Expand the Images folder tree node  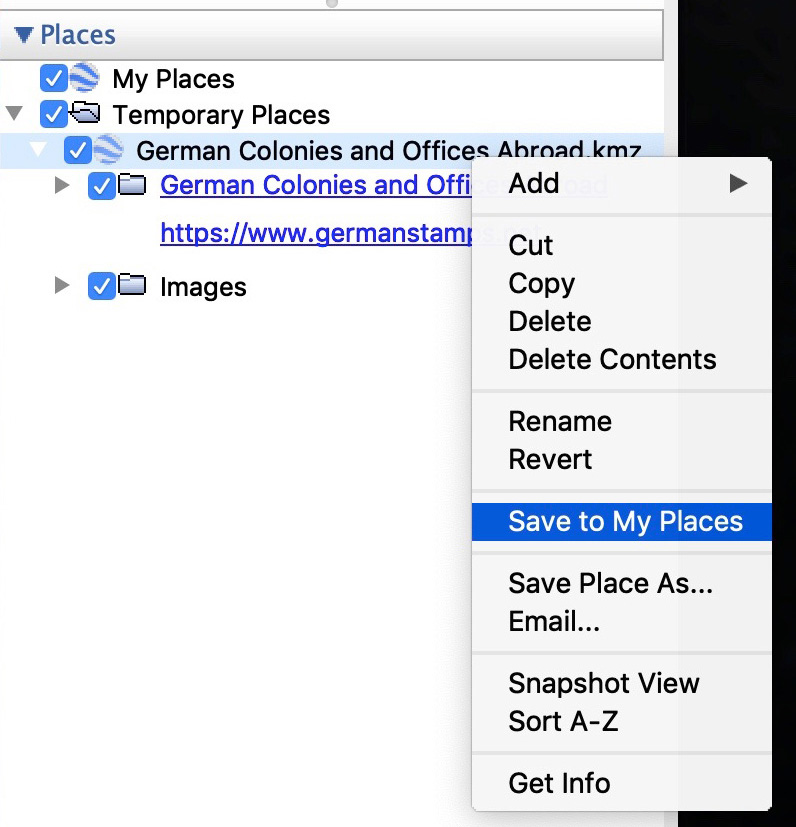[x=62, y=286]
